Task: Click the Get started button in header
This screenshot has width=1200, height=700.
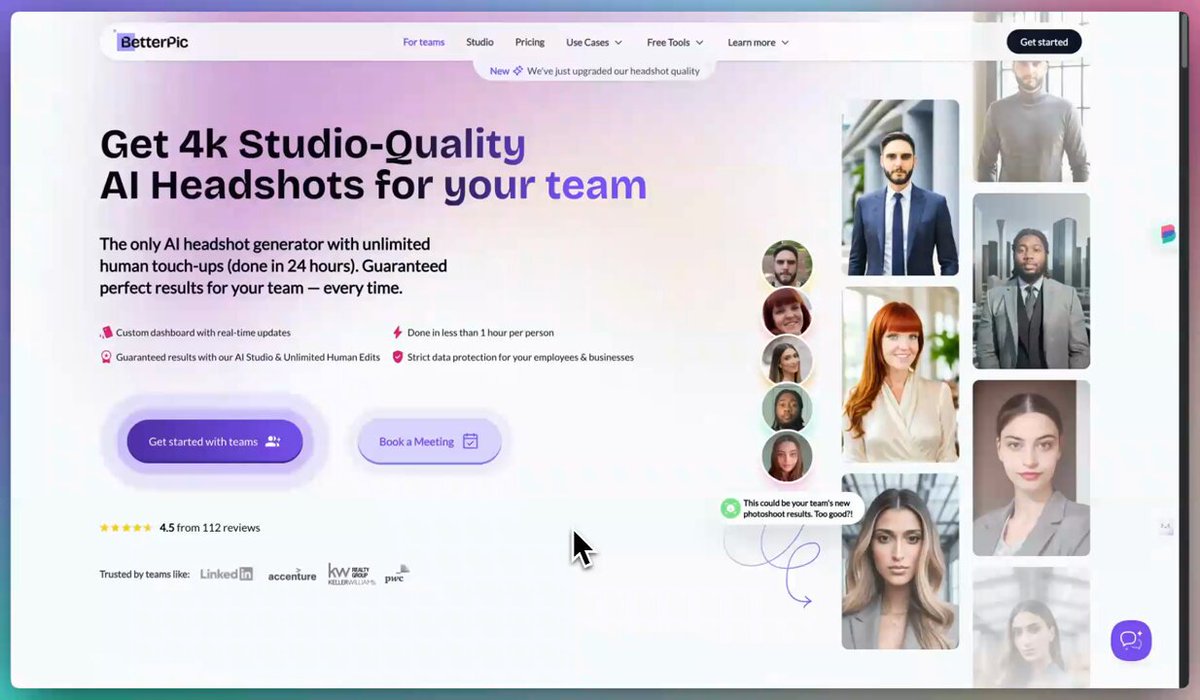Action: click(x=1044, y=42)
